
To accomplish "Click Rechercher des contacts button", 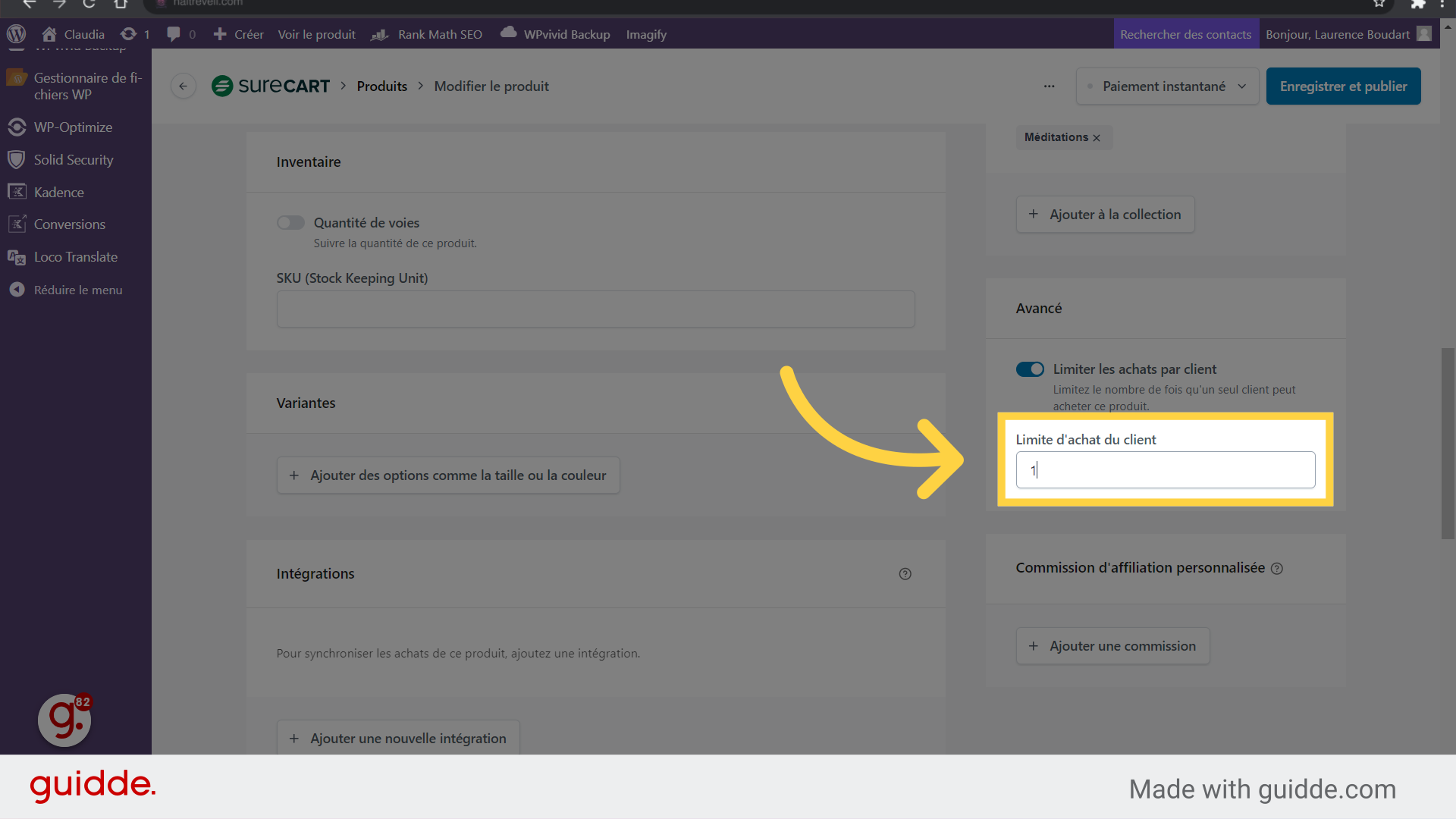I will coord(1185,34).
